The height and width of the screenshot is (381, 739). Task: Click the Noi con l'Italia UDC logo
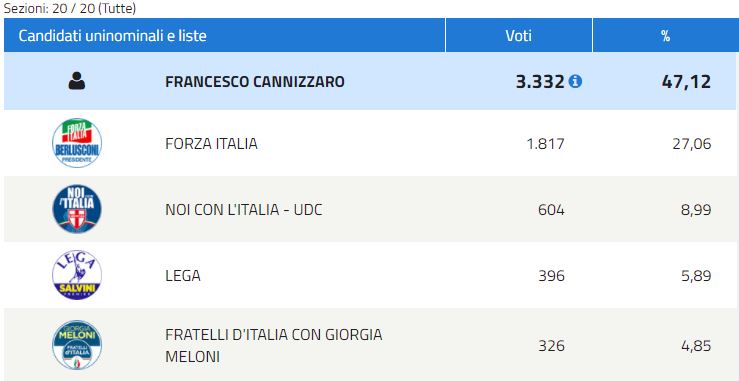click(x=77, y=209)
